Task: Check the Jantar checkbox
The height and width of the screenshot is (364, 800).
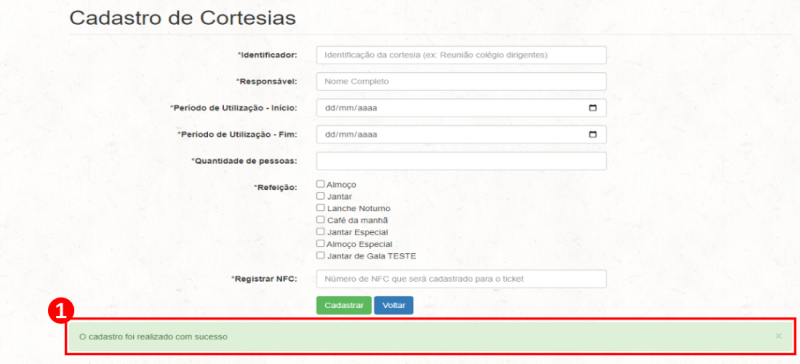Action: click(x=320, y=196)
